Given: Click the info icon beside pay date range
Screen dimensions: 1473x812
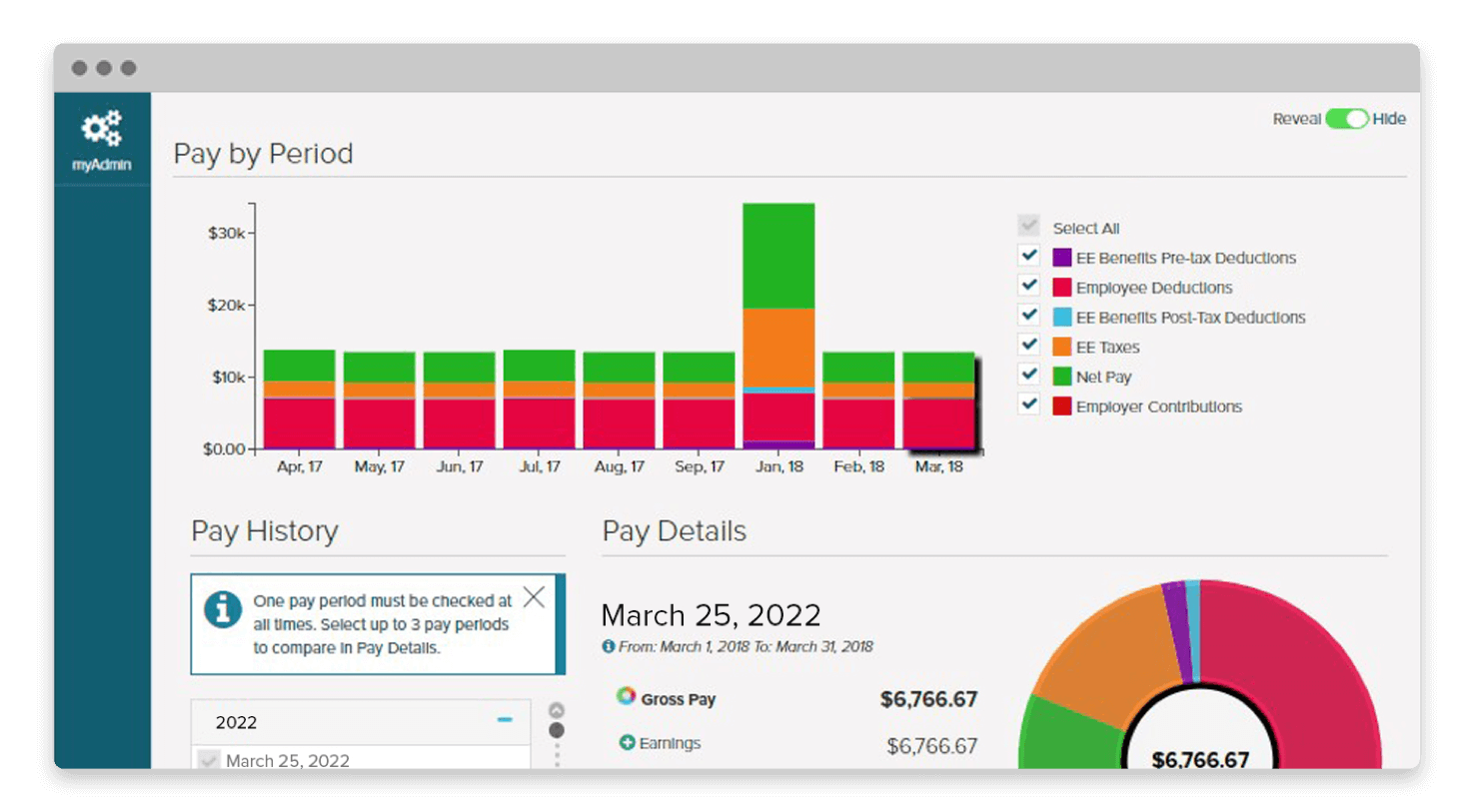Looking at the screenshot, I should [609, 646].
